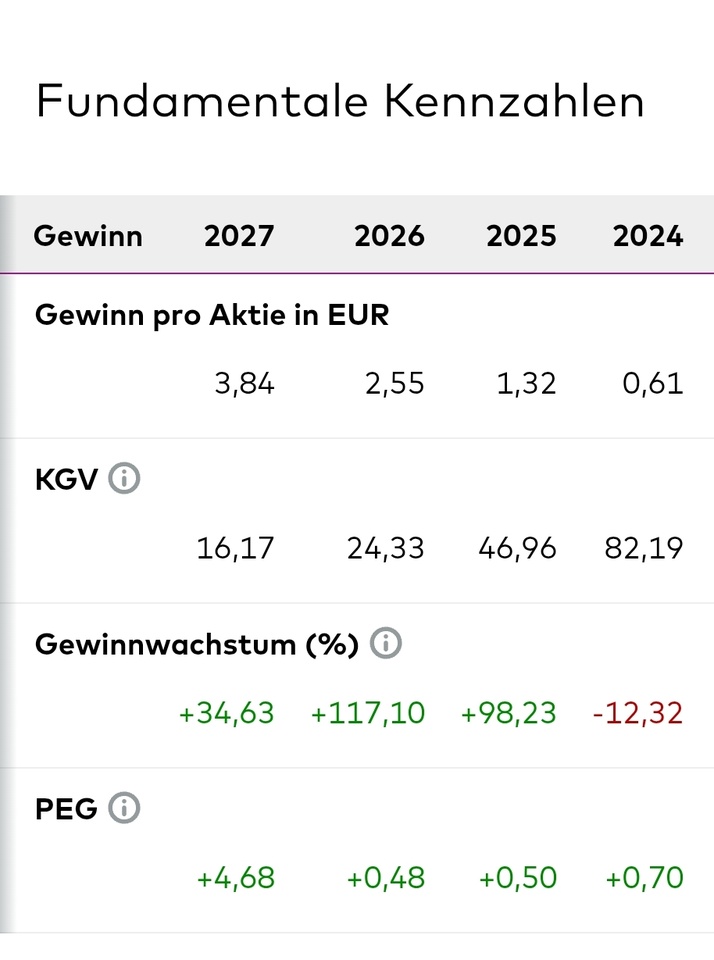Image resolution: width=714 pixels, height=960 pixels.
Task: Click the Gewinn pro Aktie in EUR label
Action: [212, 315]
